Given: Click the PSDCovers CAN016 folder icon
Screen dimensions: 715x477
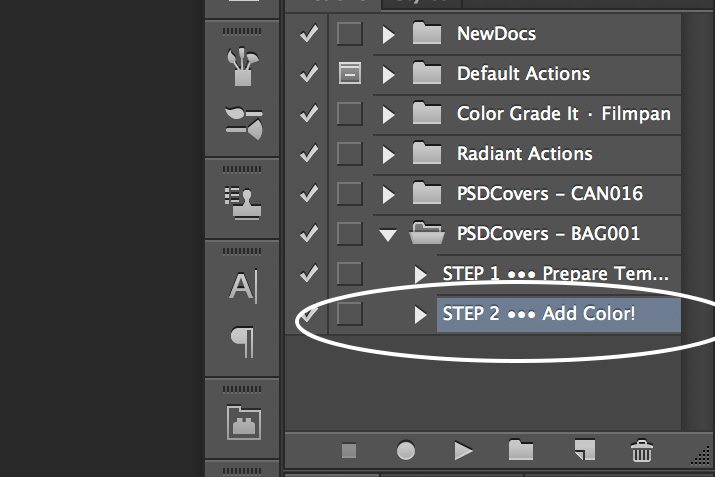Looking at the screenshot, I should click(427, 193).
